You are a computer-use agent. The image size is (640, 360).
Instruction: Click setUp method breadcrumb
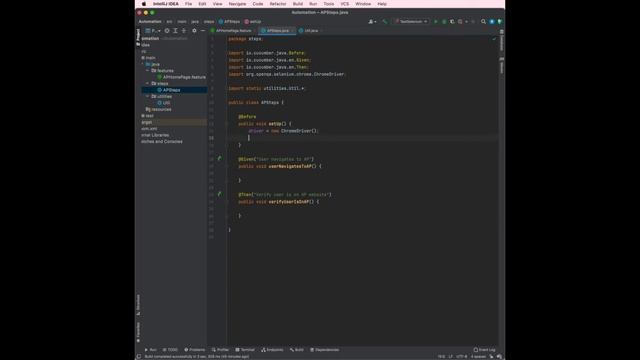pyautogui.click(x=253, y=22)
